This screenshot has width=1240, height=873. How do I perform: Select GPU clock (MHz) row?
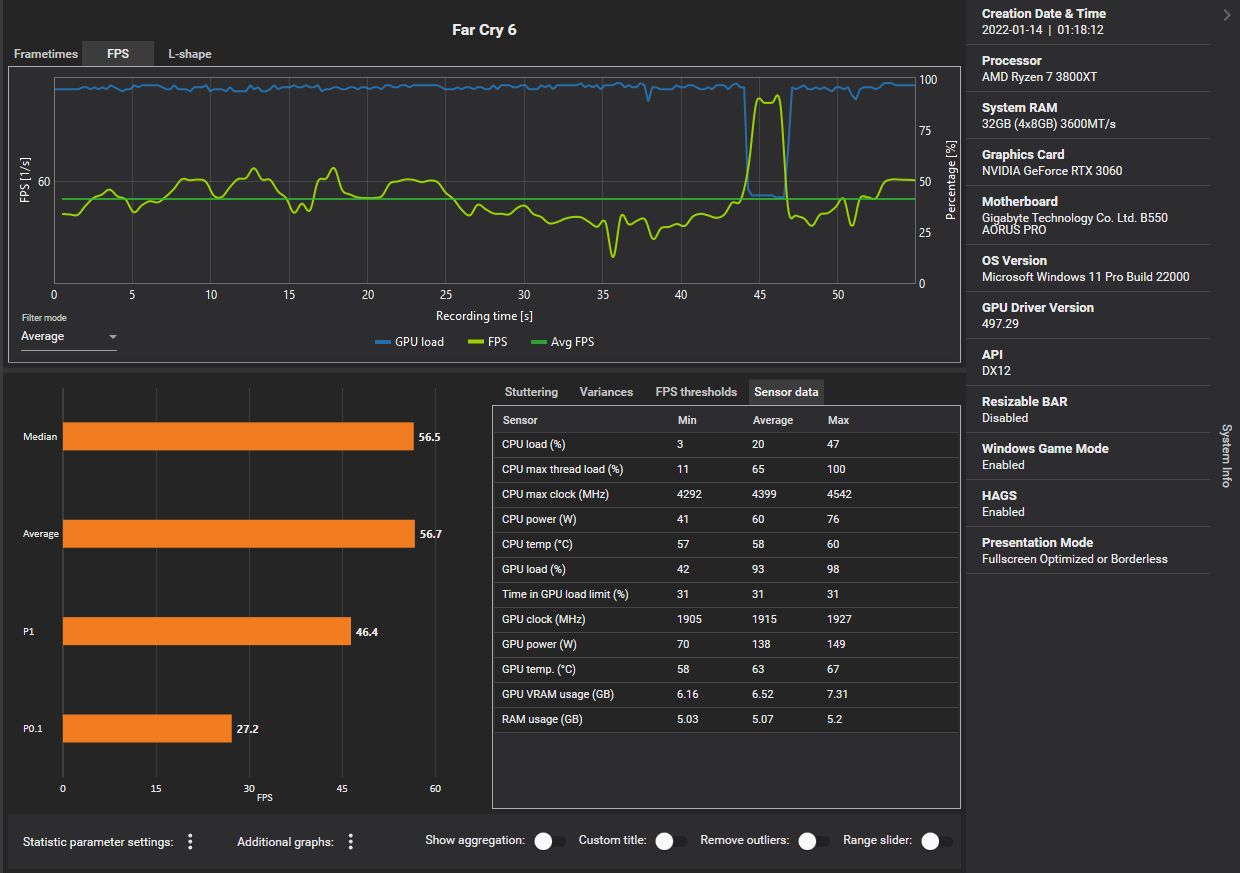[x=726, y=620]
